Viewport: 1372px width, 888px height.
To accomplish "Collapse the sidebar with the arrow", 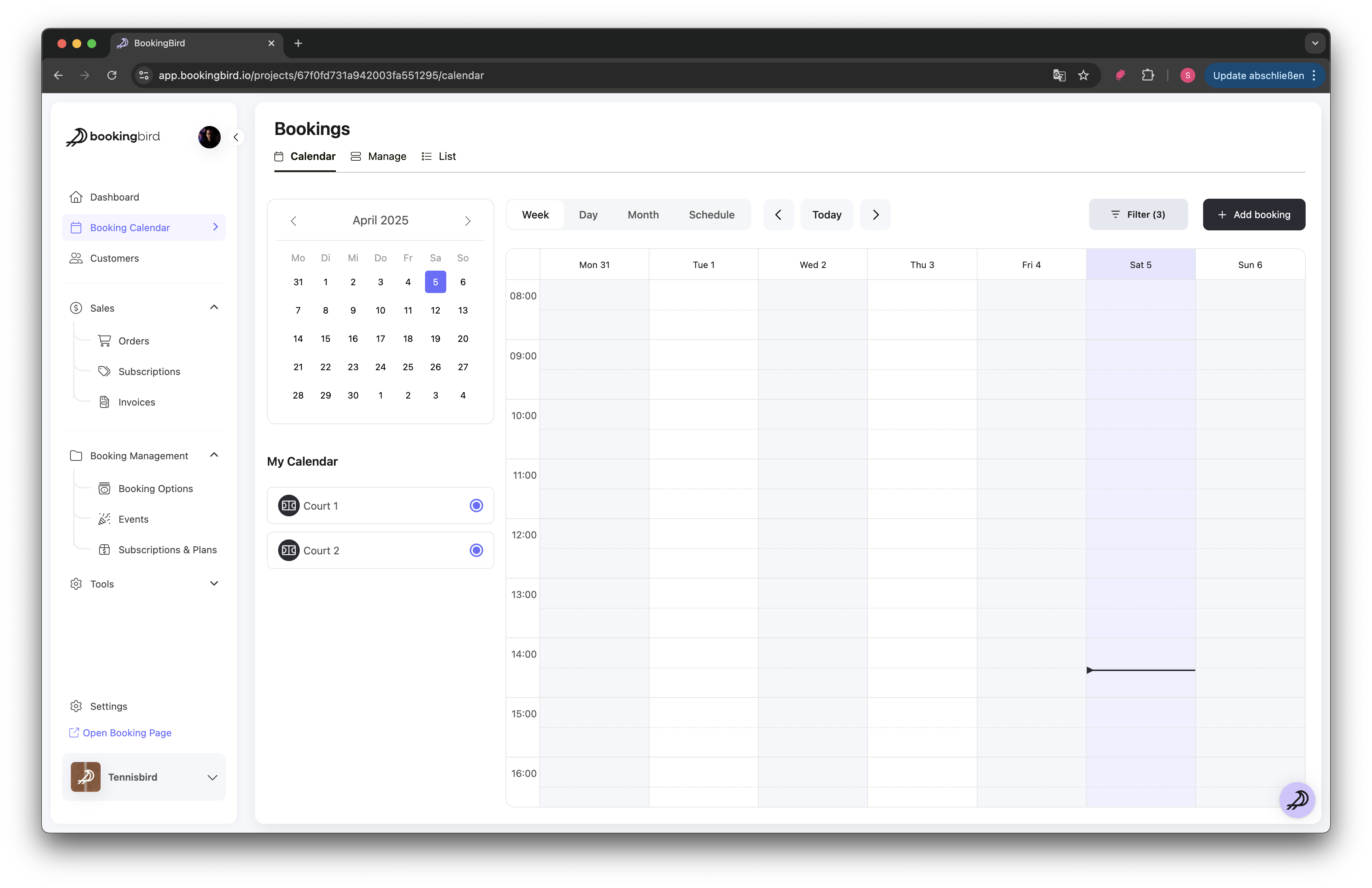I will (x=236, y=137).
